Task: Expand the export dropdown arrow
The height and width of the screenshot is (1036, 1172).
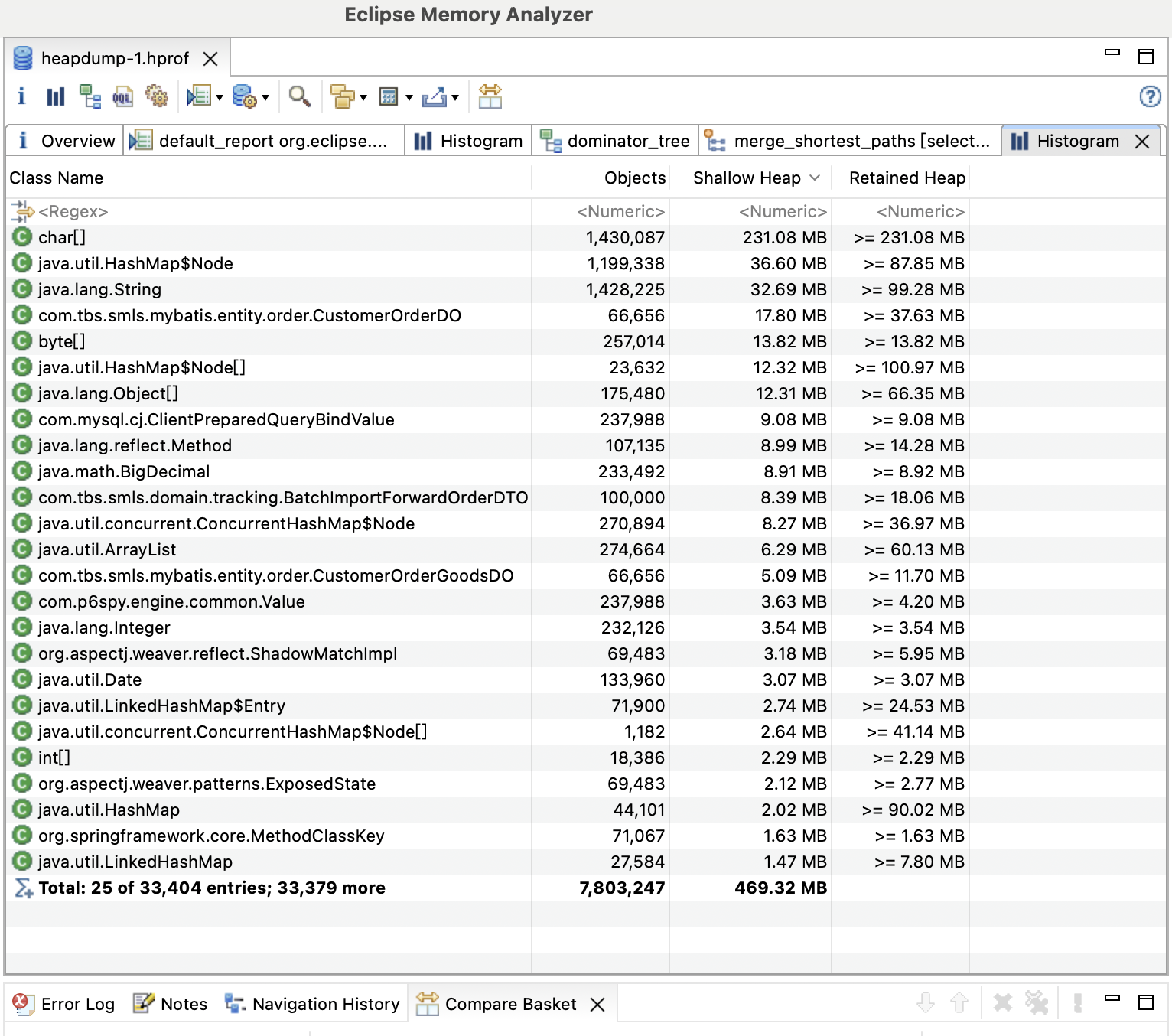Action: (x=455, y=97)
